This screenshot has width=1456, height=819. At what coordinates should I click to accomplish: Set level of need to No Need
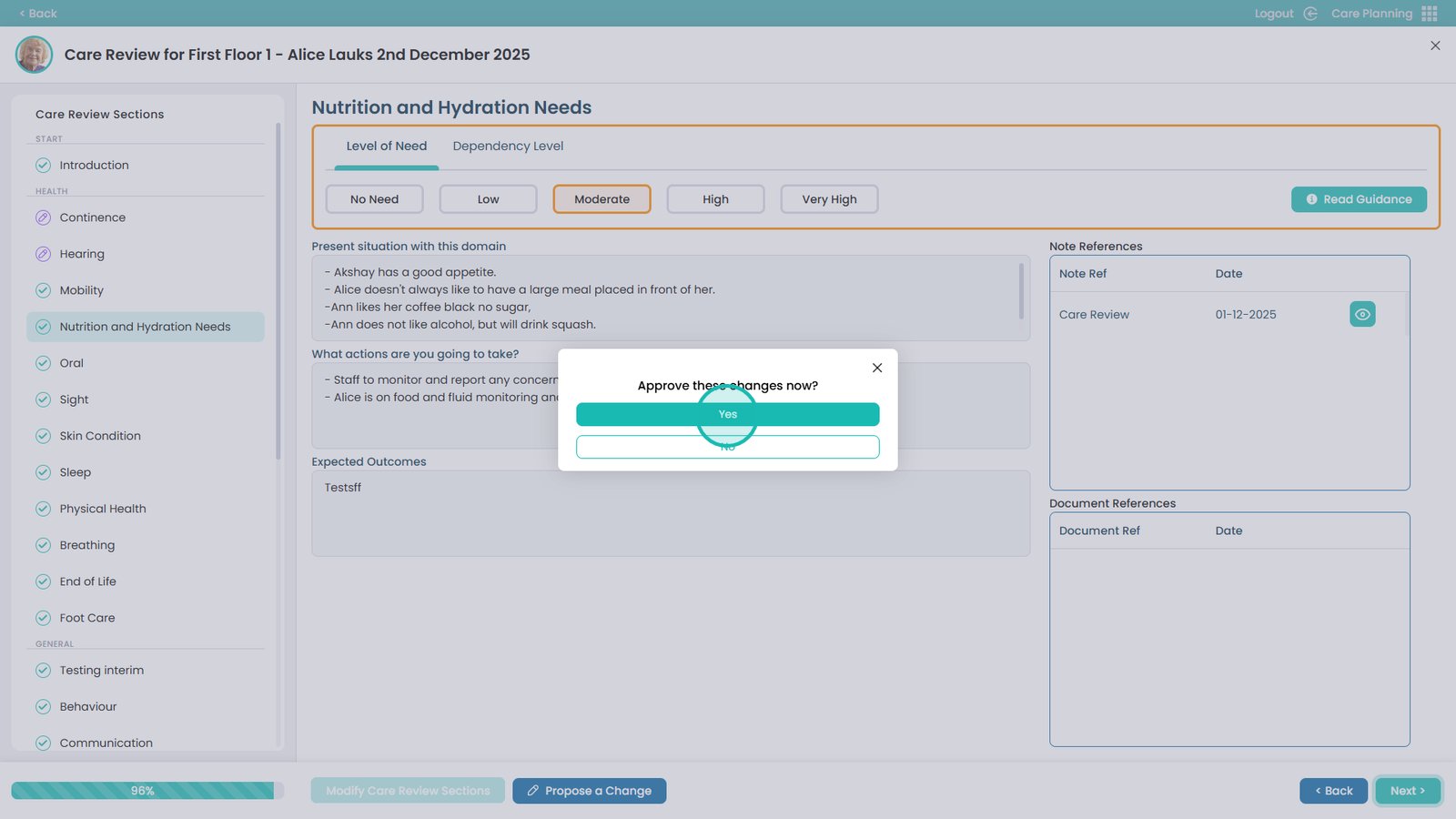coord(374,199)
